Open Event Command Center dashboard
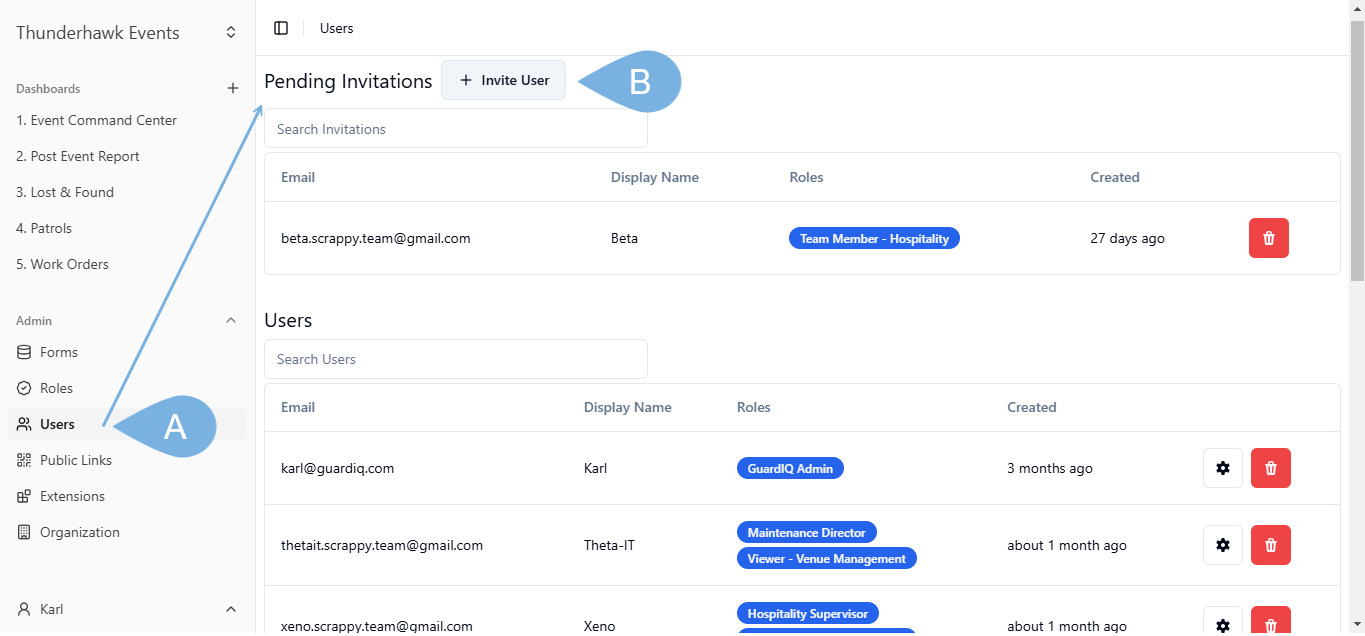Image resolution: width=1365 pixels, height=636 pixels. (96, 120)
